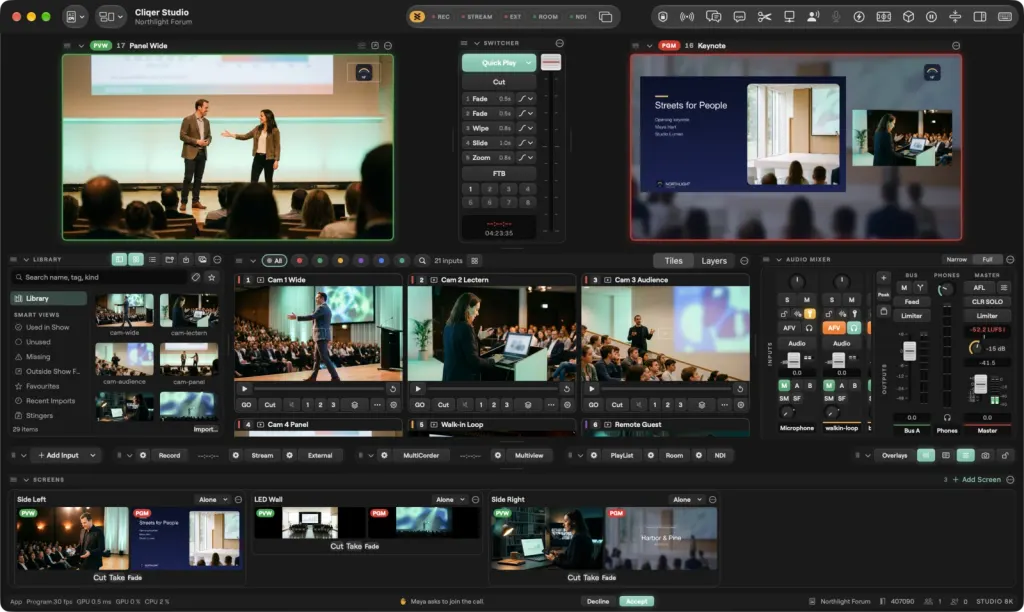Viewport: 1024px width, 612px height.
Task: Click the scissors icon in the top toolbar
Action: click(x=764, y=17)
